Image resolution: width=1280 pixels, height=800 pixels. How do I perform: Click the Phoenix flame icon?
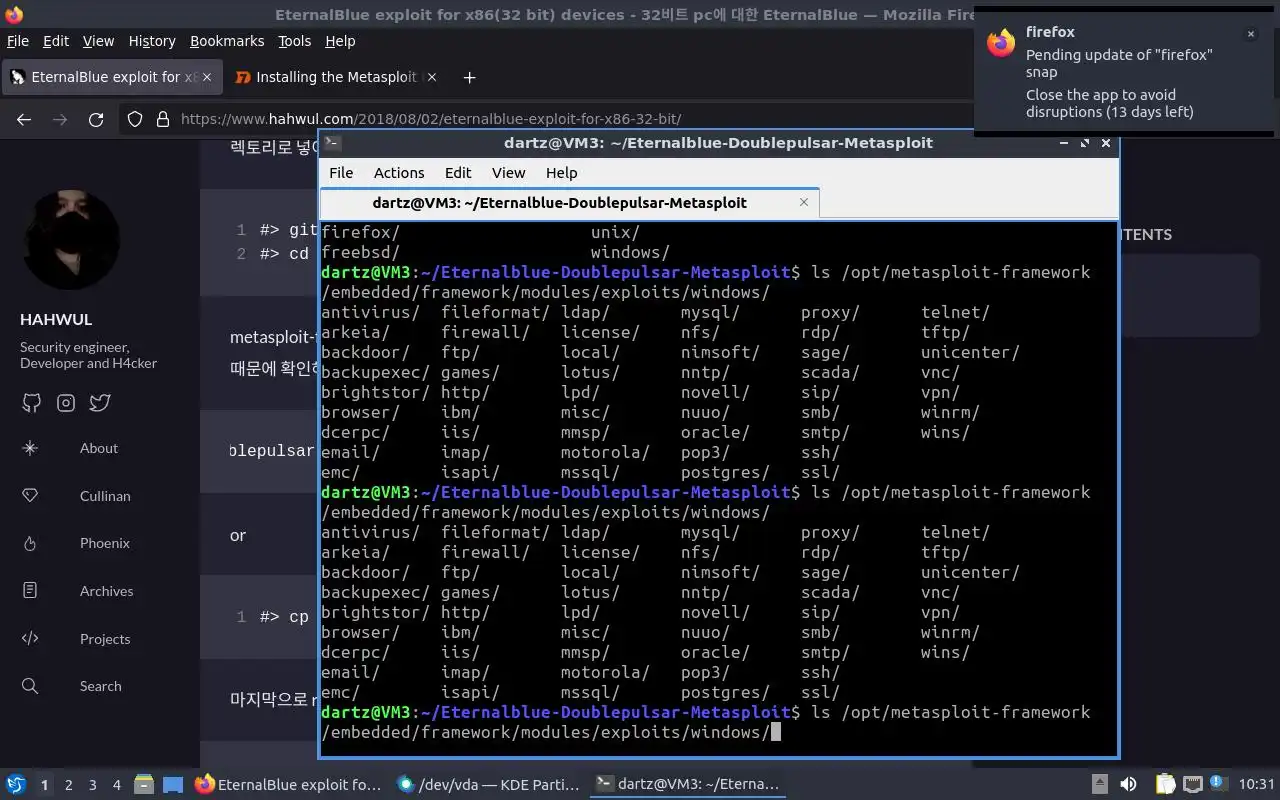[30, 543]
